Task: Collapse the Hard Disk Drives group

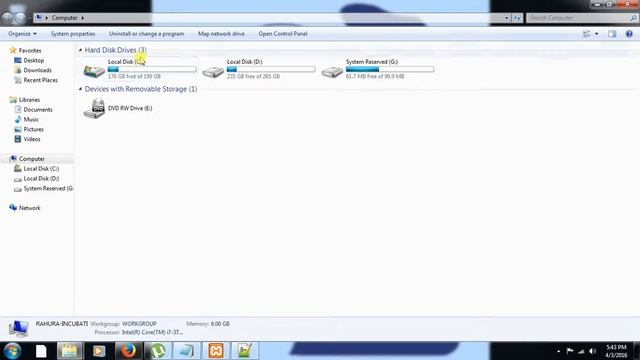Action: (x=80, y=50)
